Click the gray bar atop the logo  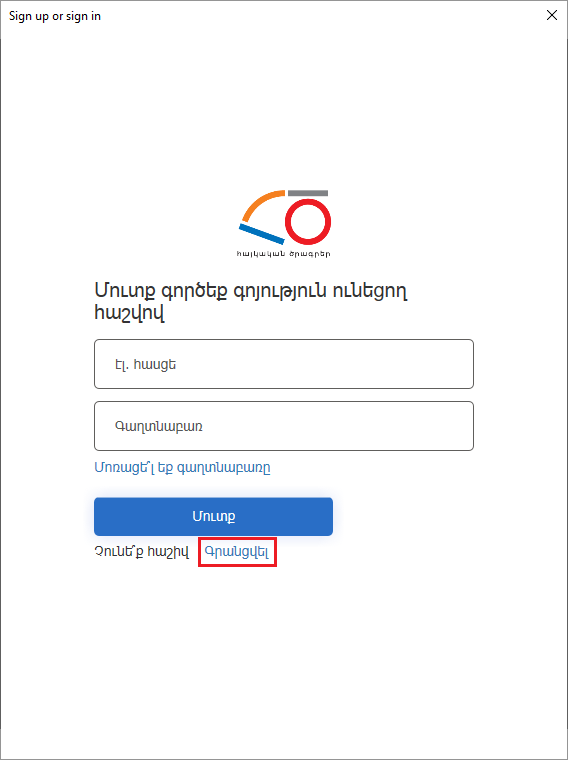point(308,193)
